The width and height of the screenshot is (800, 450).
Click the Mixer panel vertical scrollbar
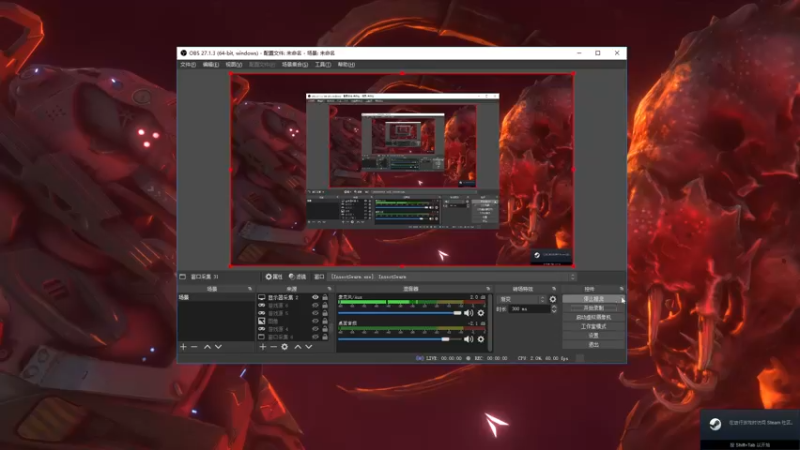tap(490, 322)
